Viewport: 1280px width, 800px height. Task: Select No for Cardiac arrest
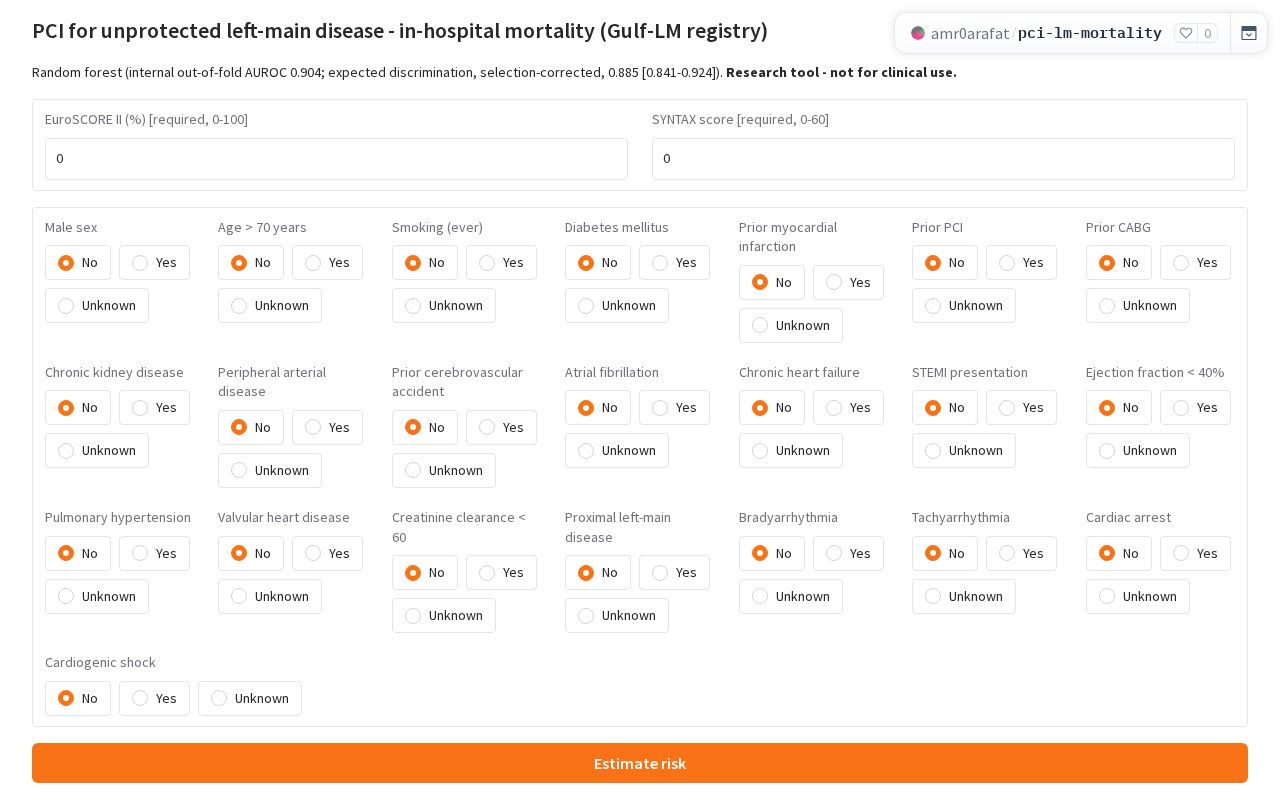(1118, 553)
